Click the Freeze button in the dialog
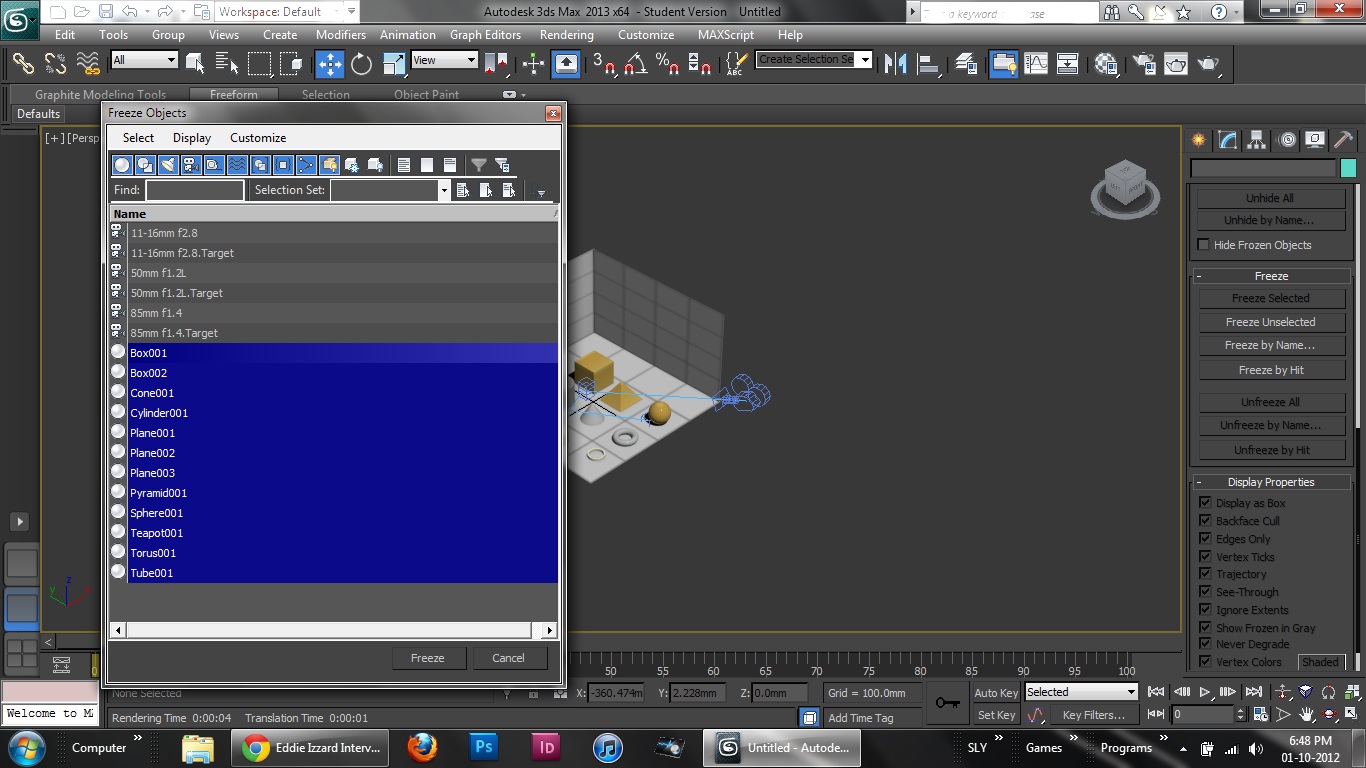Screen dimensions: 1366x768 (x=427, y=658)
